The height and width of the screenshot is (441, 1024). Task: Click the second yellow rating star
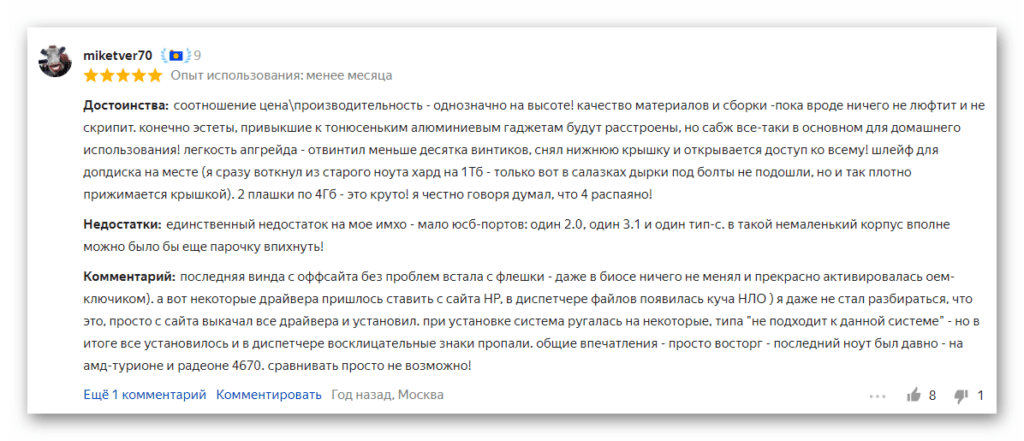106,75
